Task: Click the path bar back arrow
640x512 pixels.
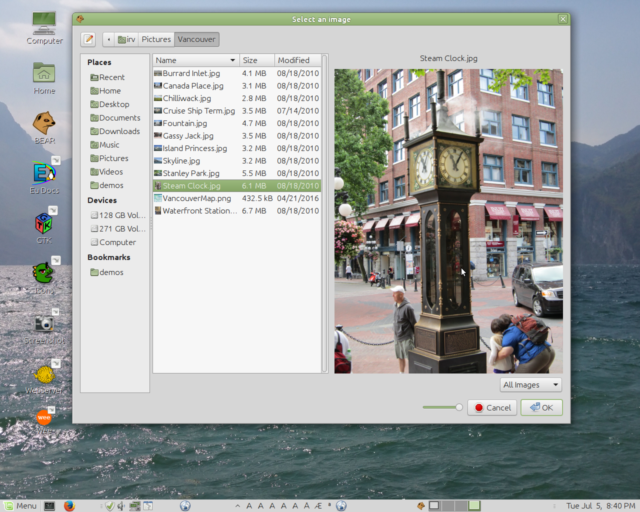Action: pos(108,39)
